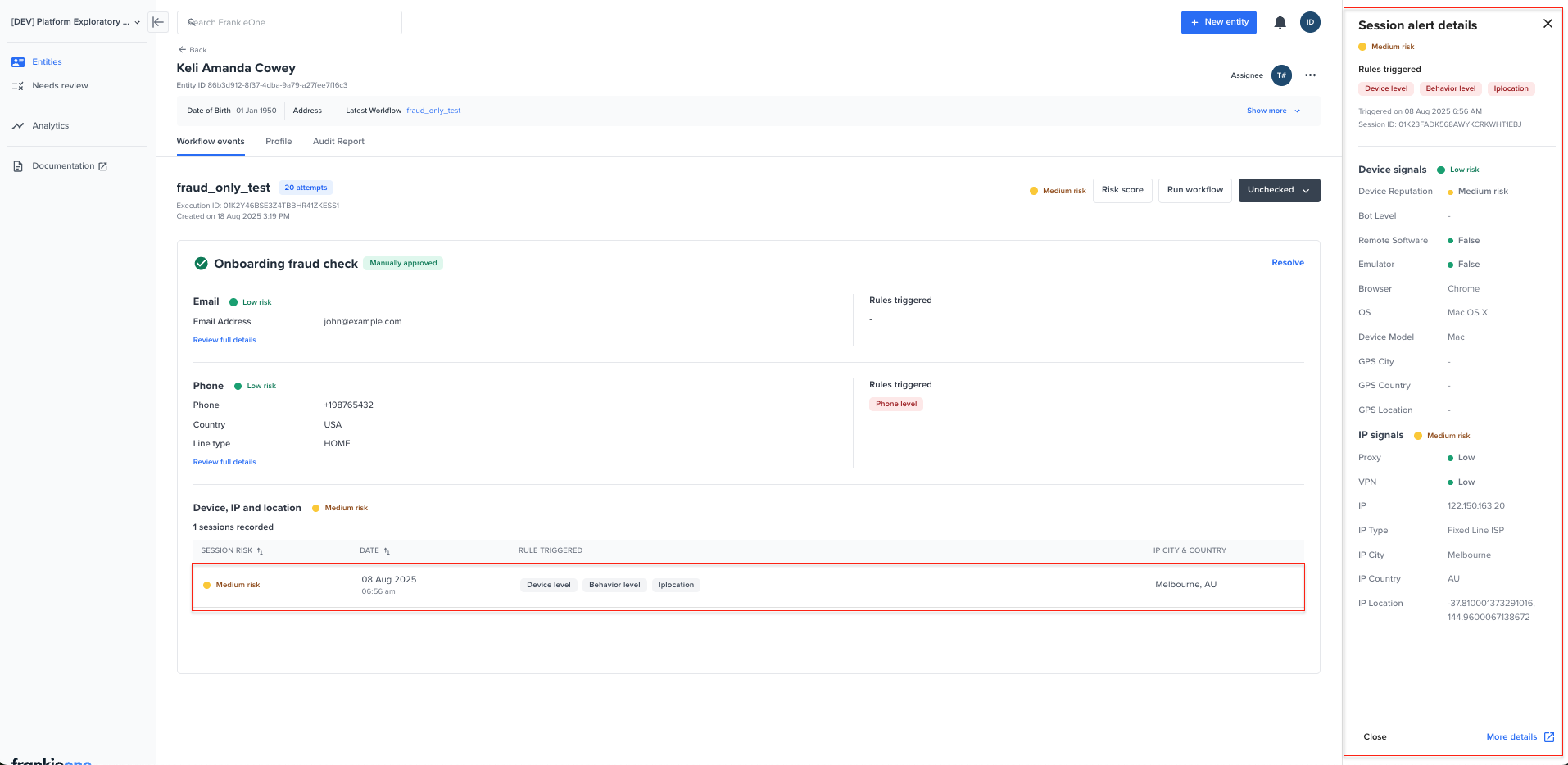1568x765 pixels.
Task: Switch to the Audit Report tab
Action: click(x=338, y=142)
